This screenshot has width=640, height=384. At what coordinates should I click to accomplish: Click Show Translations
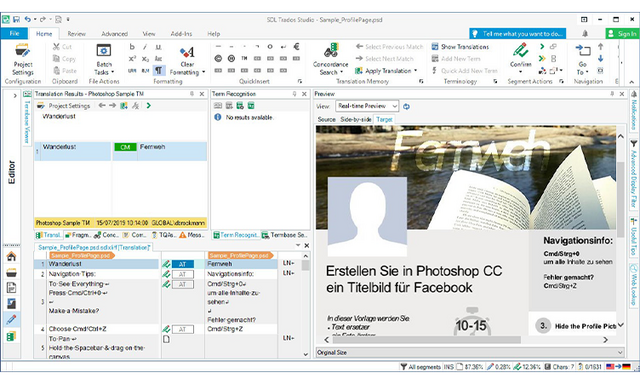tap(460, 47)
